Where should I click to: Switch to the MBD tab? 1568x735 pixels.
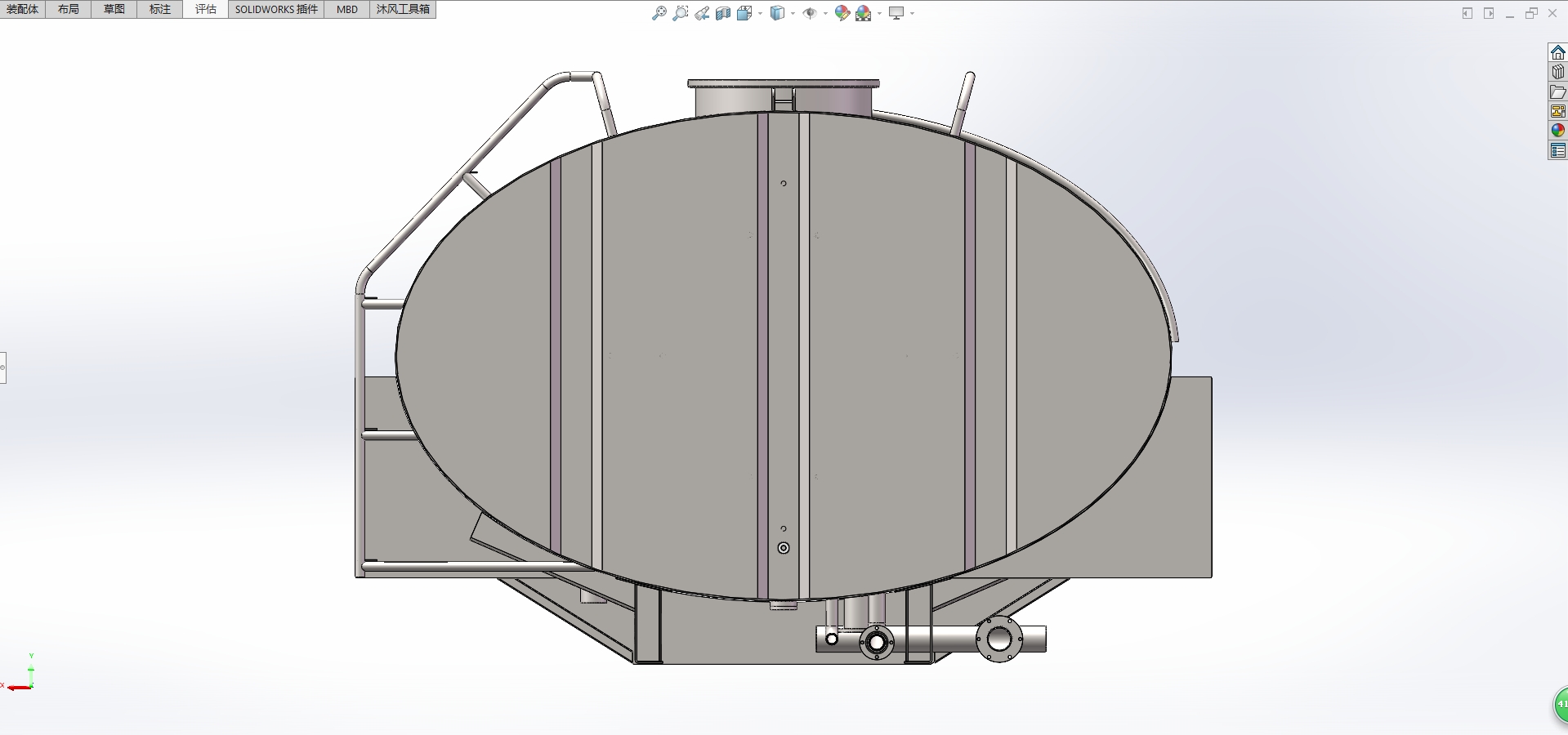pos(347,9)
